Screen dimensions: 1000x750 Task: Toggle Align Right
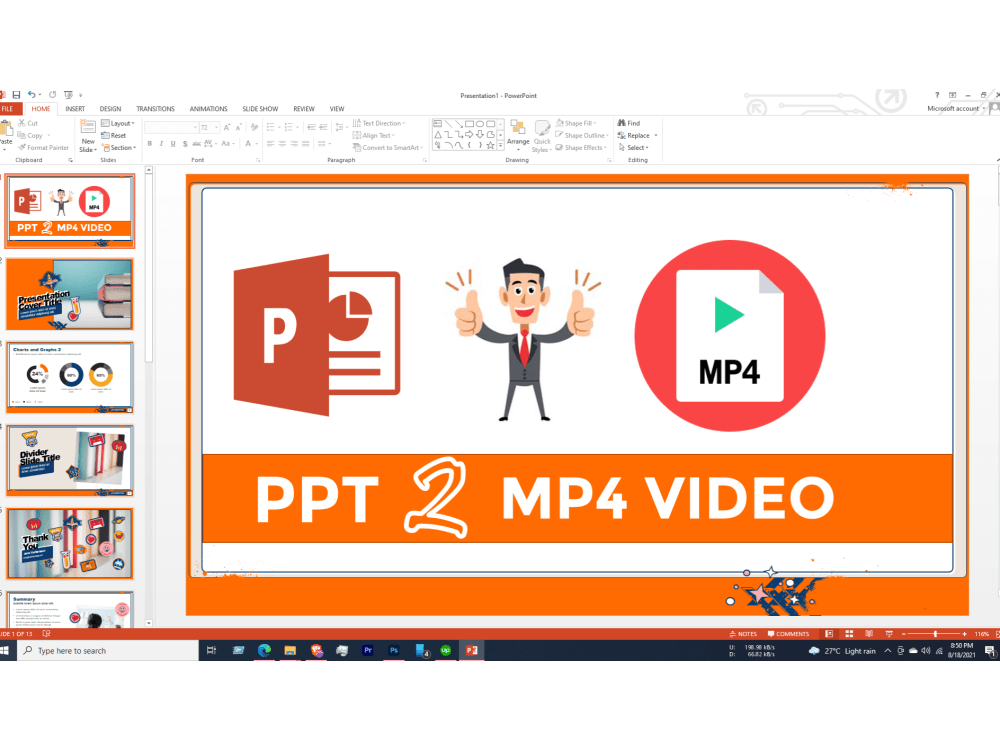click(294, 143)
